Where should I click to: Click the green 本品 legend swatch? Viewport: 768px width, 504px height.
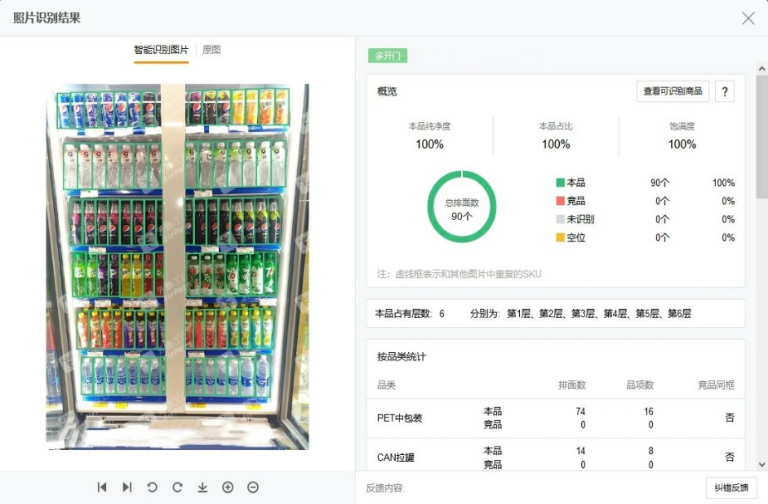click(560, 183)
